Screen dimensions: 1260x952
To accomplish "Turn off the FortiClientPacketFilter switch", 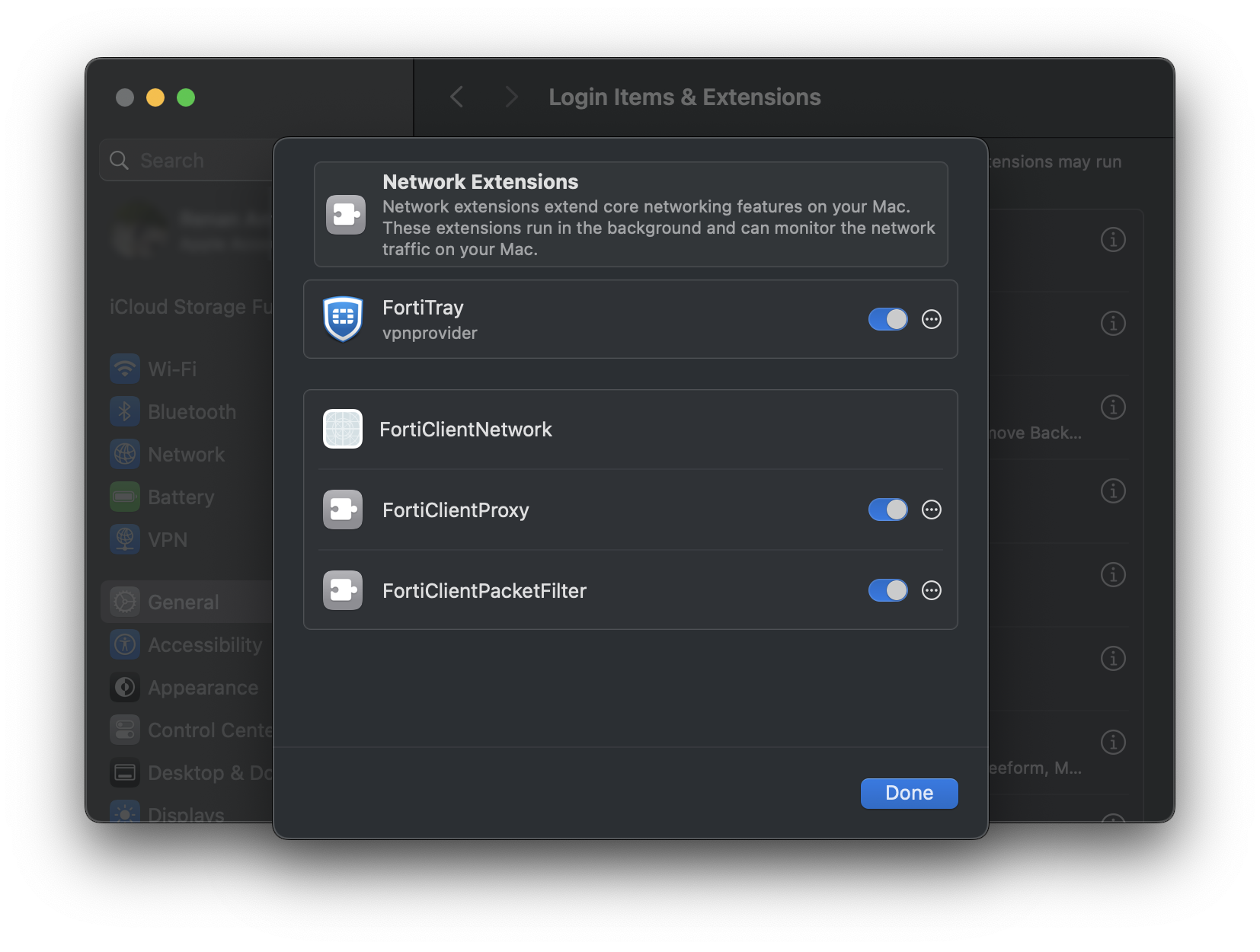I will pyautogui.click(x=887, y=590).
